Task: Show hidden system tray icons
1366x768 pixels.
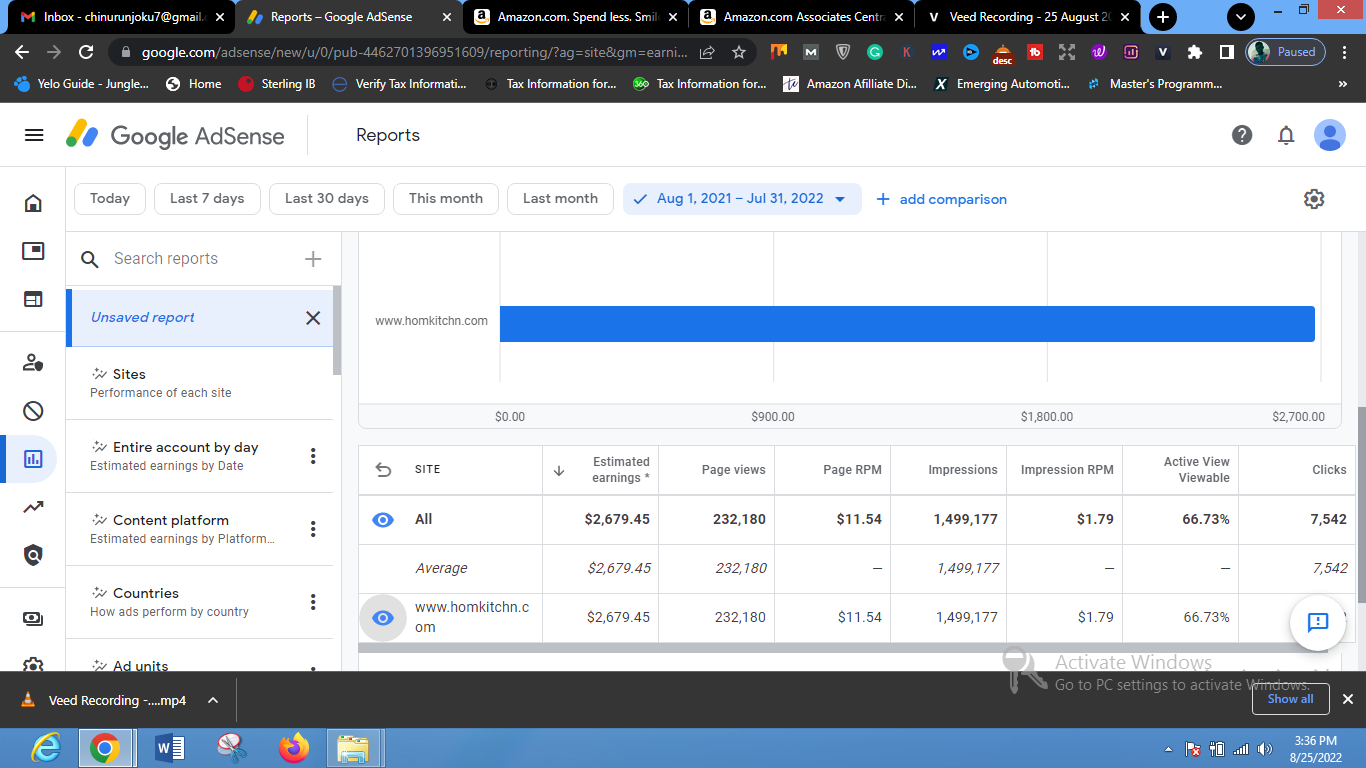Action: coord(1168,749)
